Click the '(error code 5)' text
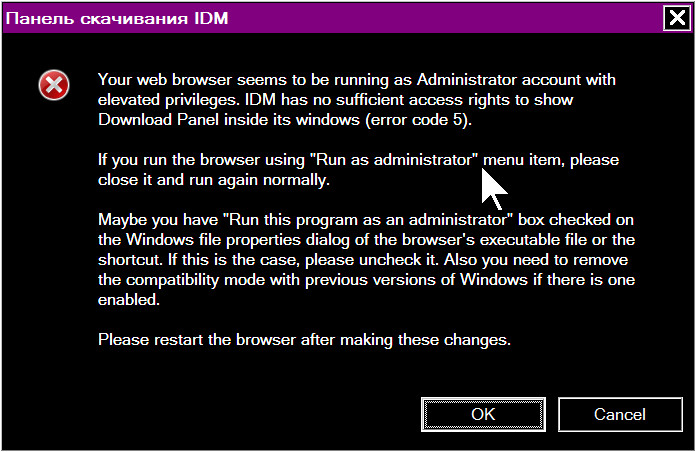 (x=418, y=120)
